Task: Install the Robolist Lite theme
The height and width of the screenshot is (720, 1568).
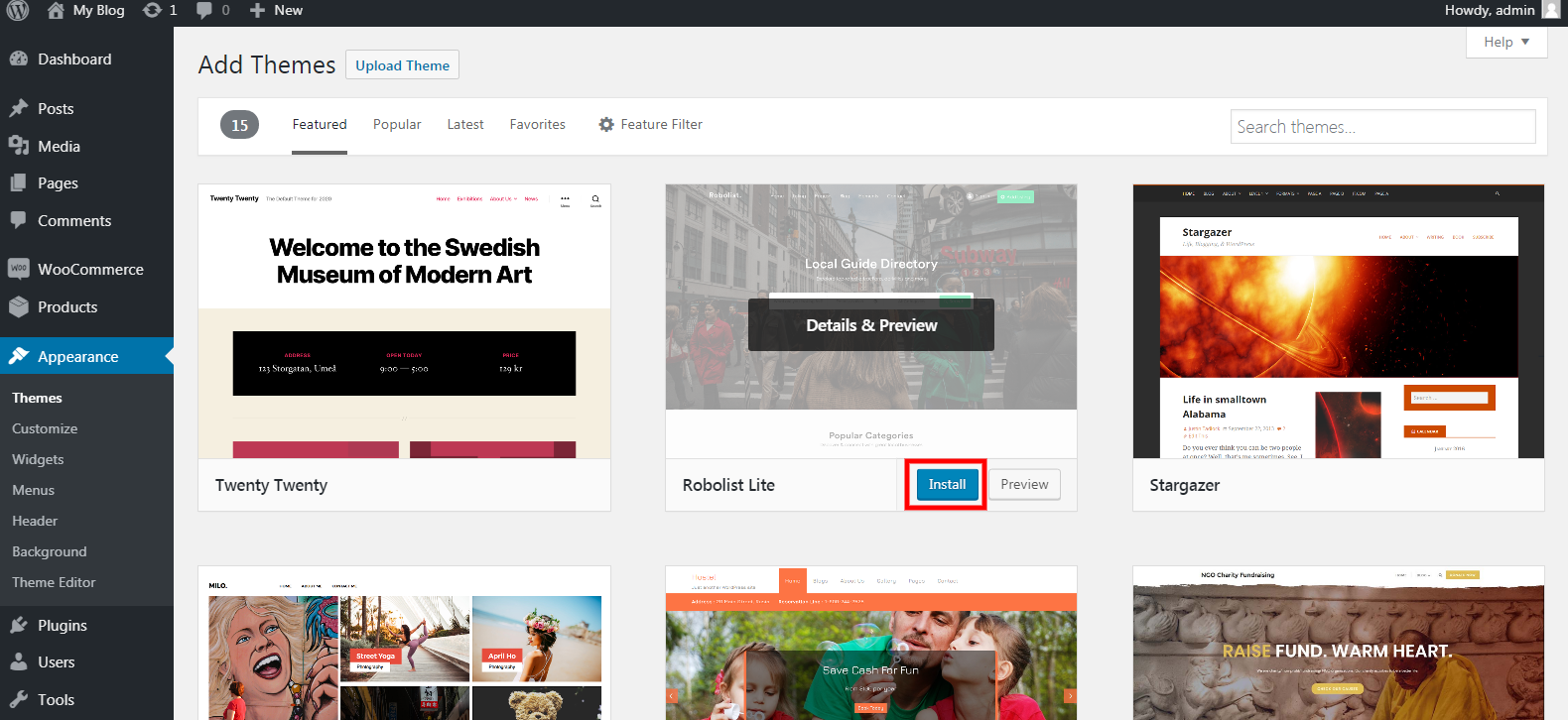Action: [947, 484]
